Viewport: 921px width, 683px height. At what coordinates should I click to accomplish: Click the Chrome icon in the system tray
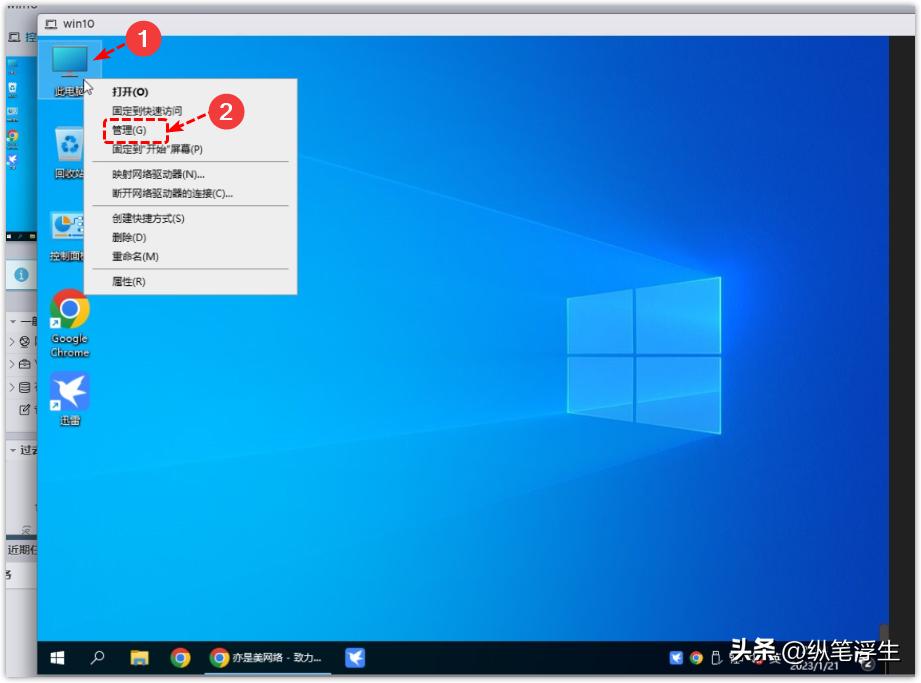pyautogui.click(x=698, y=660)
